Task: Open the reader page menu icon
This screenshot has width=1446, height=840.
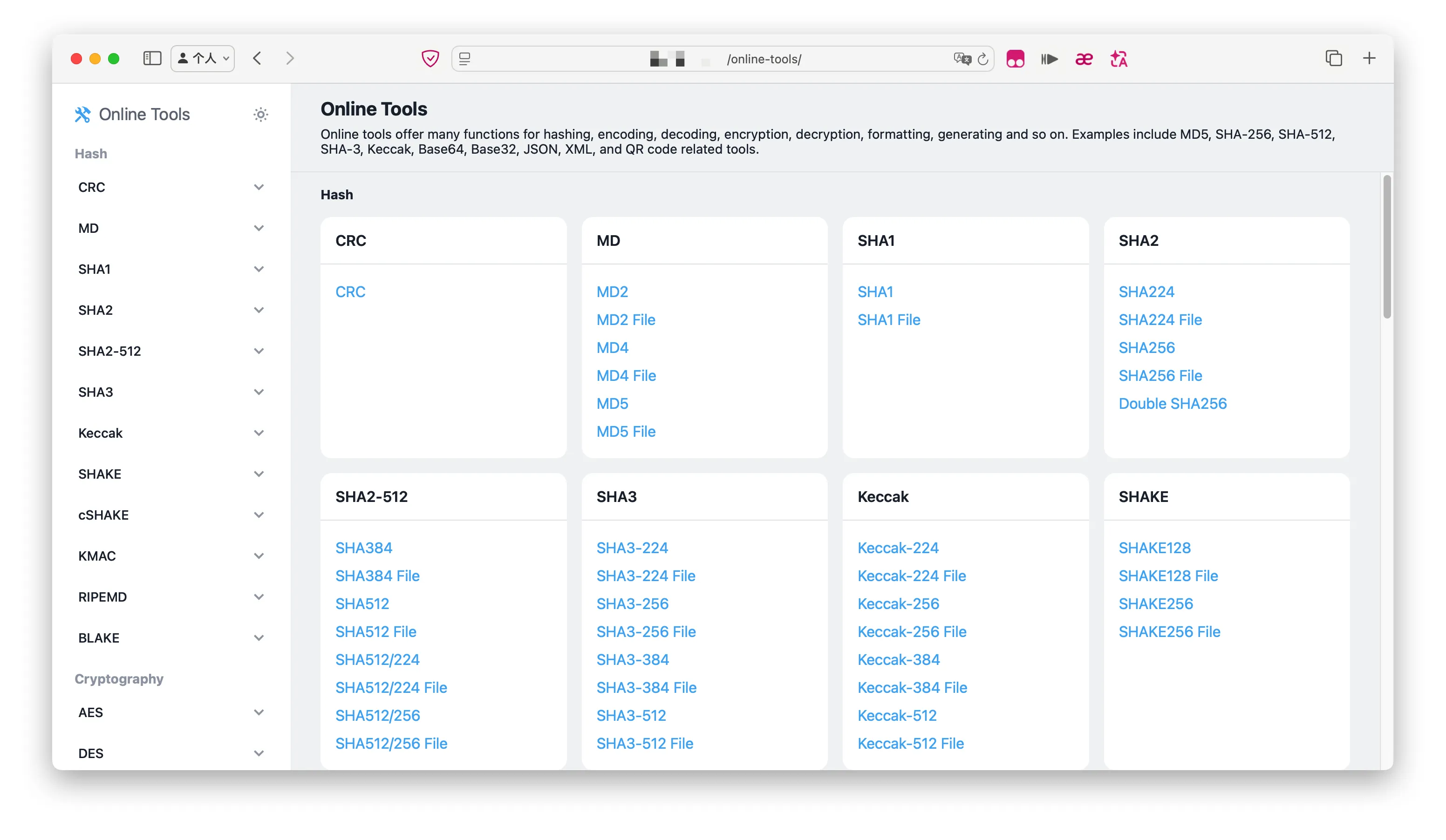Action: 465,59
